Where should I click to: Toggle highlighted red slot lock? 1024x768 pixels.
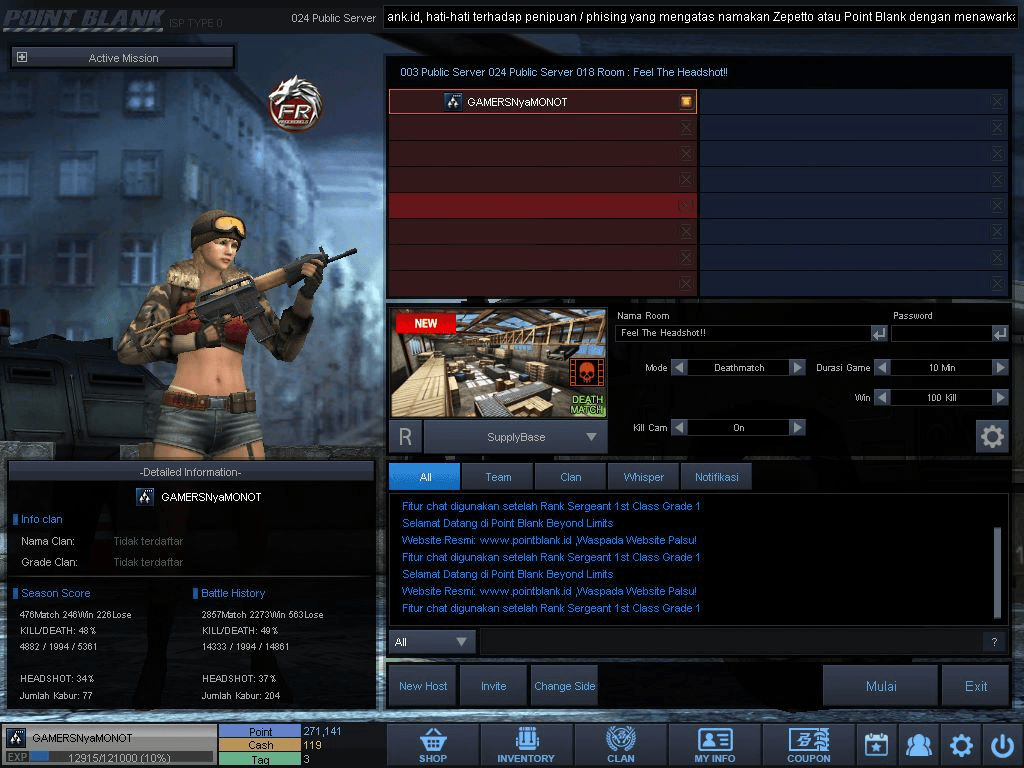(x=686, y=205)
